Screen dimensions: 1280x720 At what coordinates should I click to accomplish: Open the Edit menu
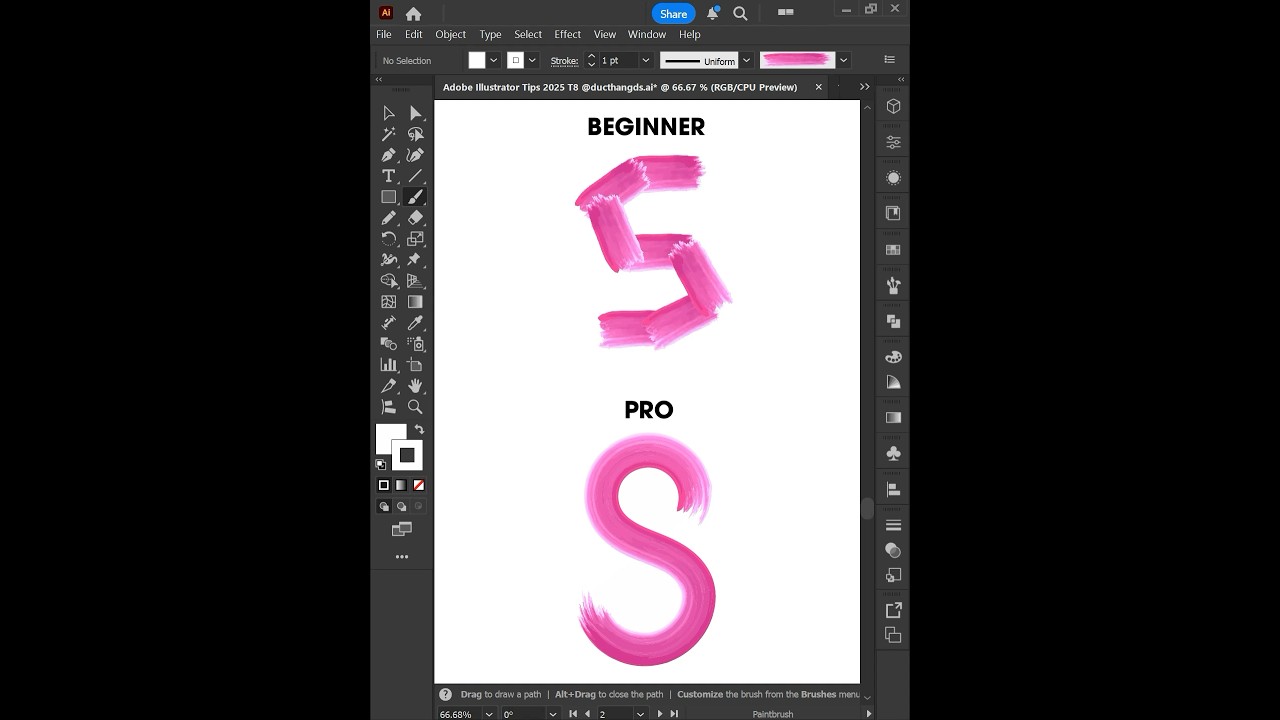tap(414, 34)
